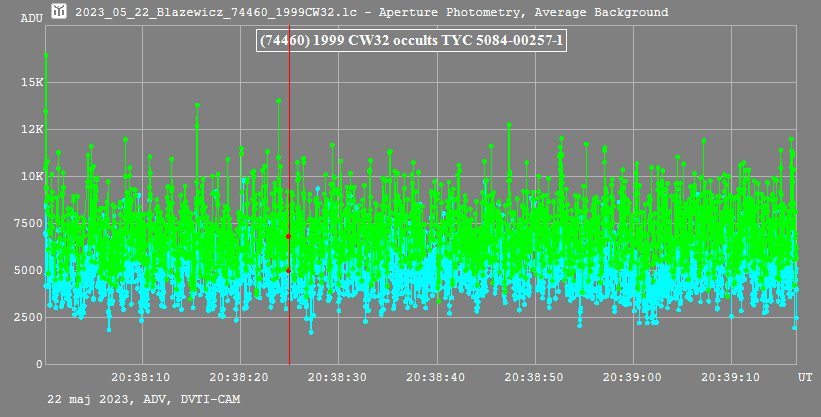This screenshot has height=417, width=821.
Task: Click the "20:38:50" time axis label
Action: (534, 377)
